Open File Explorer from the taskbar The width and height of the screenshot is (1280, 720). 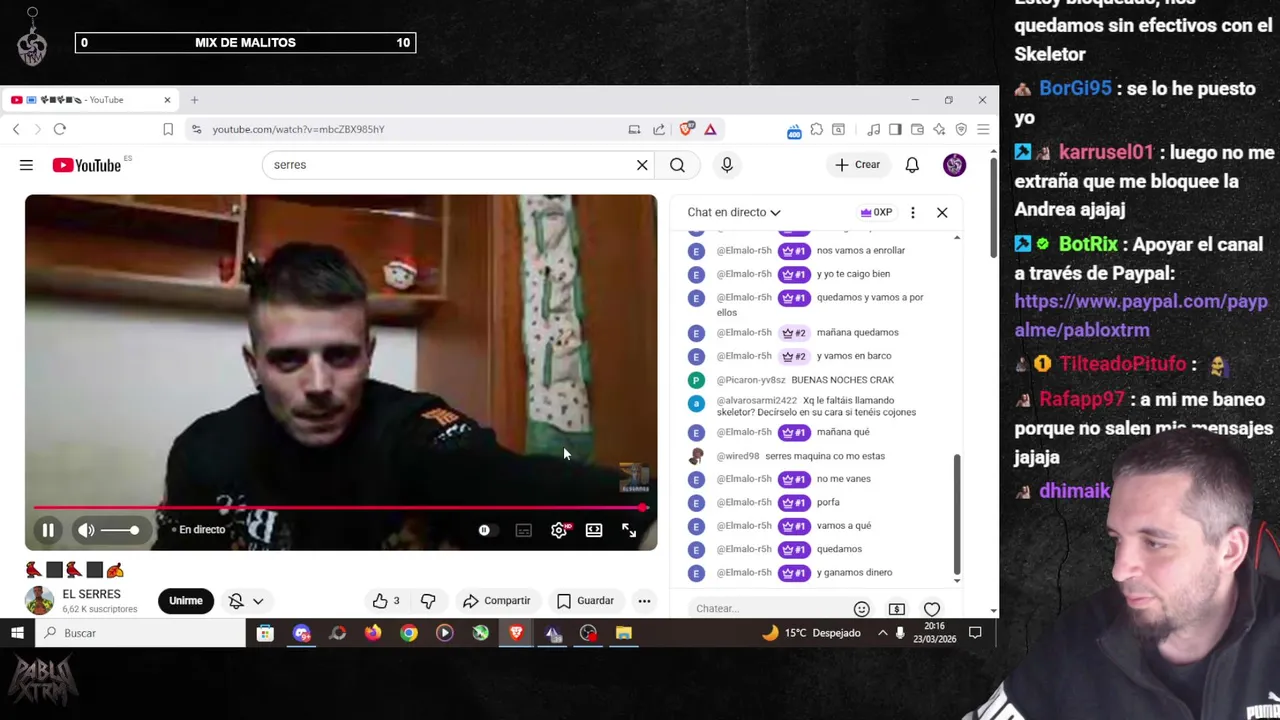point(624,633)
